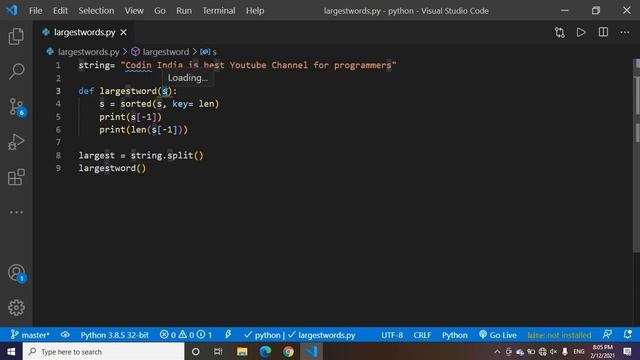Click the master branch in status bar
The width and height of the screenshot is (640, 360).
point(30,335)
